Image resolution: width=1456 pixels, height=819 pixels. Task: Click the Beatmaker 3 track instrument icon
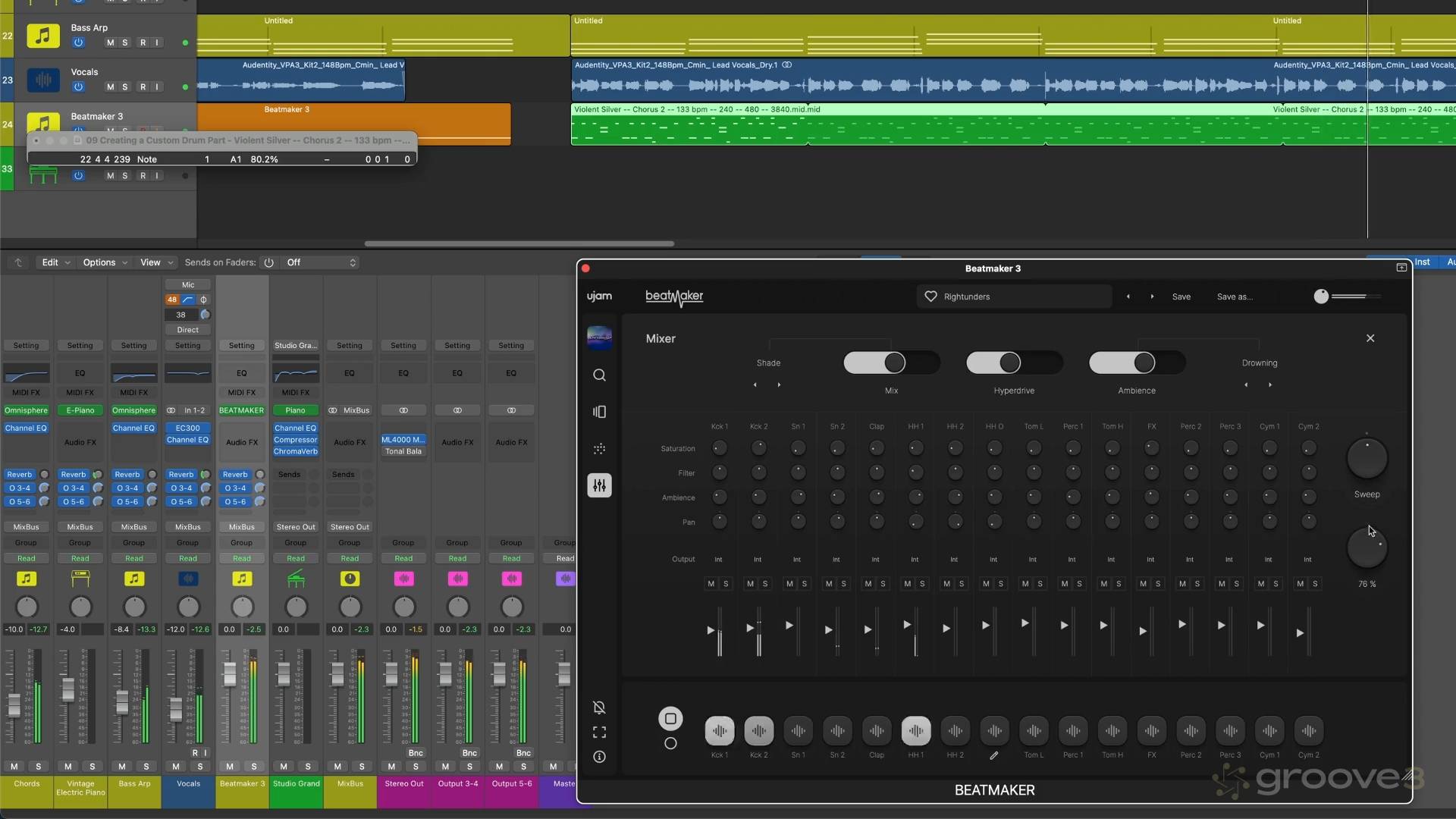tap(43, 121)
